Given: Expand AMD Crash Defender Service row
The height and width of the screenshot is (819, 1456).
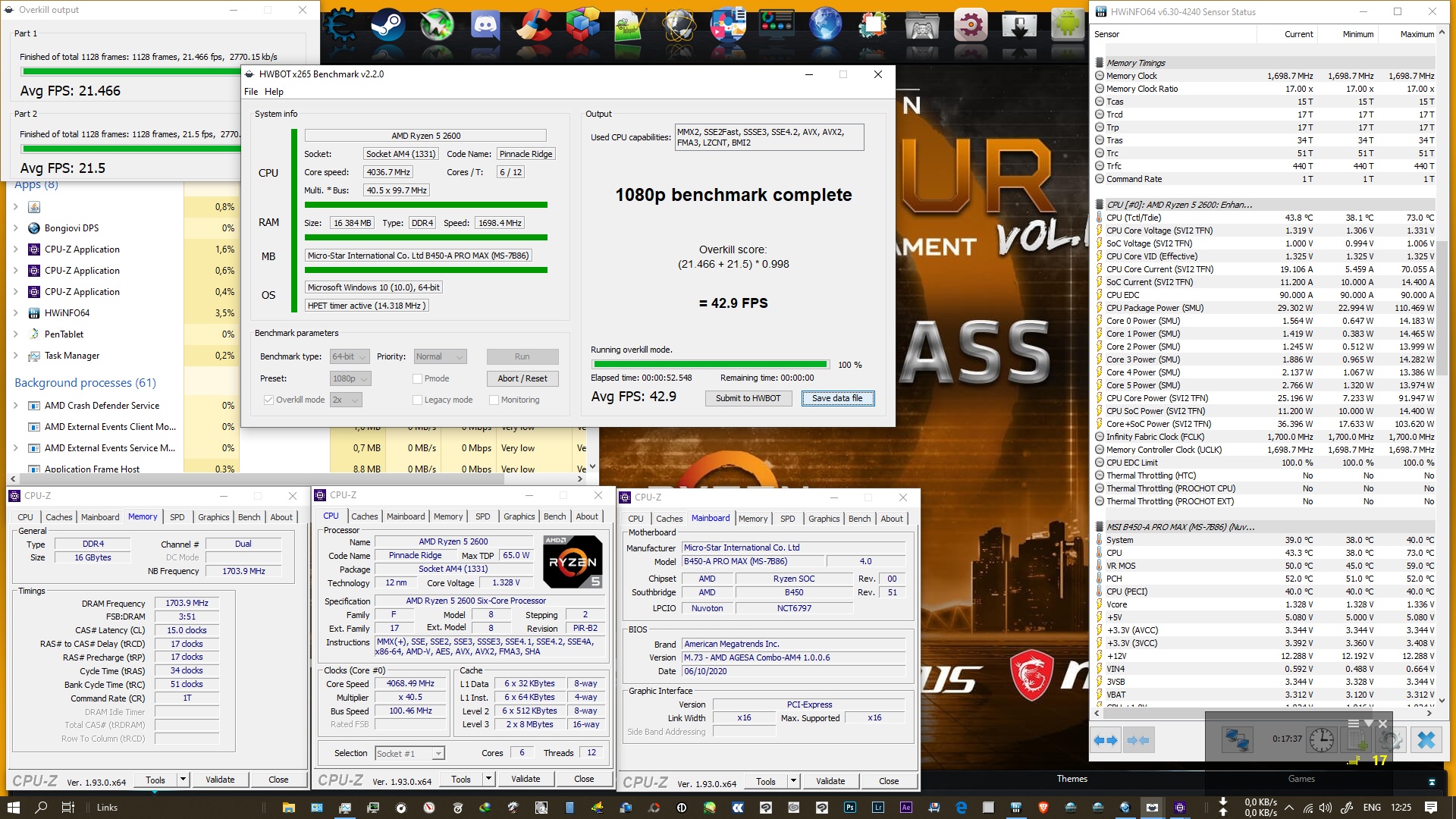Looking at the screenshot, I should (16, 406).
